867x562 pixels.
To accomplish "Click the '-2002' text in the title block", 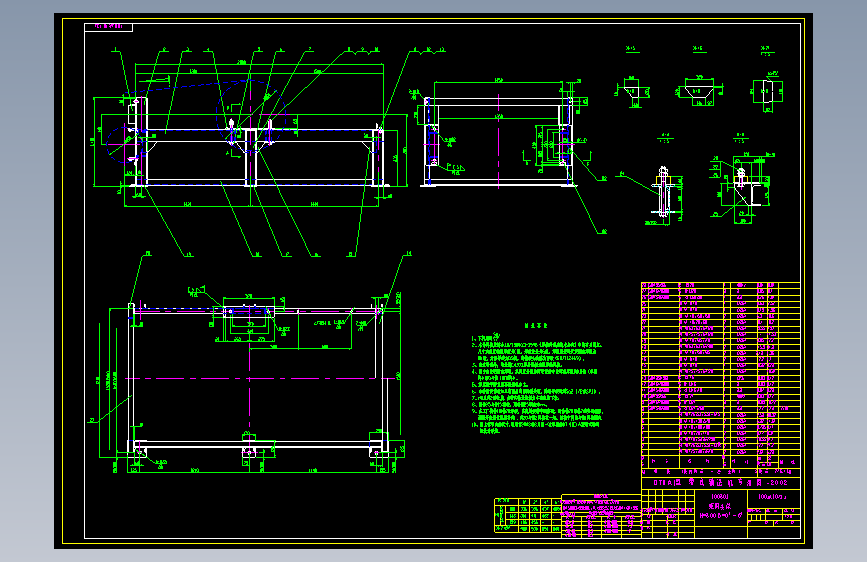I will 775,482.
